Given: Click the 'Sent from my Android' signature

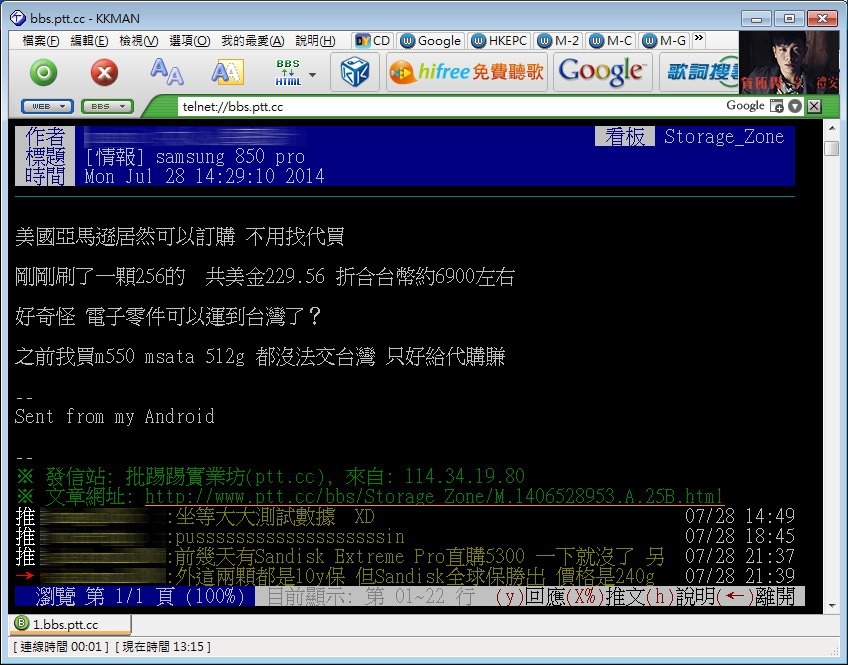Looking at the screenshot, I should pyautogui.click(x=115, y=416).
